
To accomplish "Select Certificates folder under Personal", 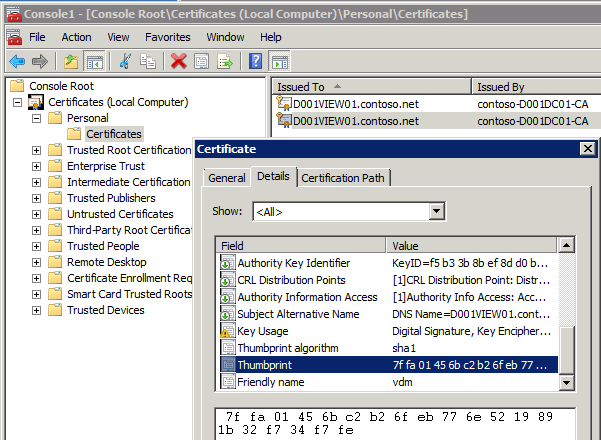I will (114, 134).
